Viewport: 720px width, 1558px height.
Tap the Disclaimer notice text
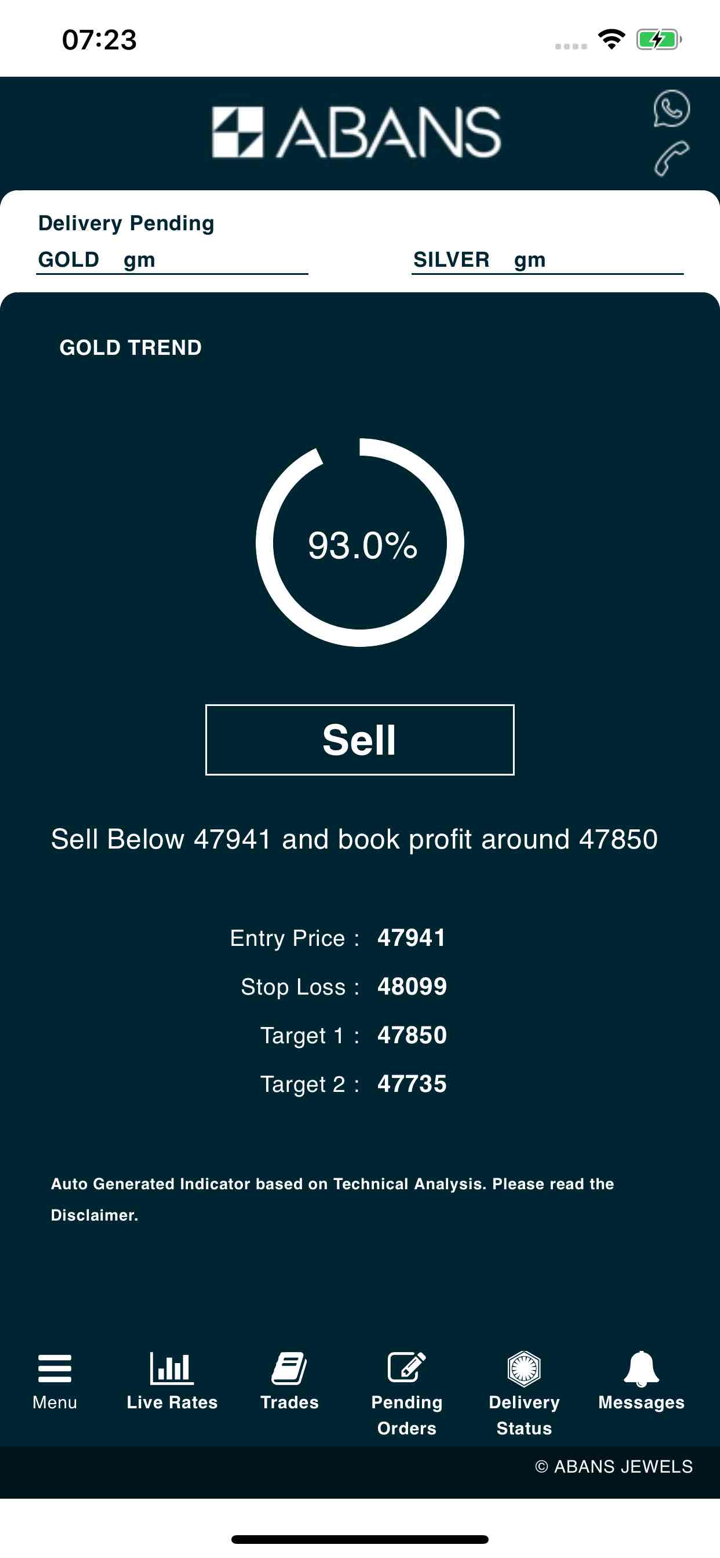(332, 1199)
